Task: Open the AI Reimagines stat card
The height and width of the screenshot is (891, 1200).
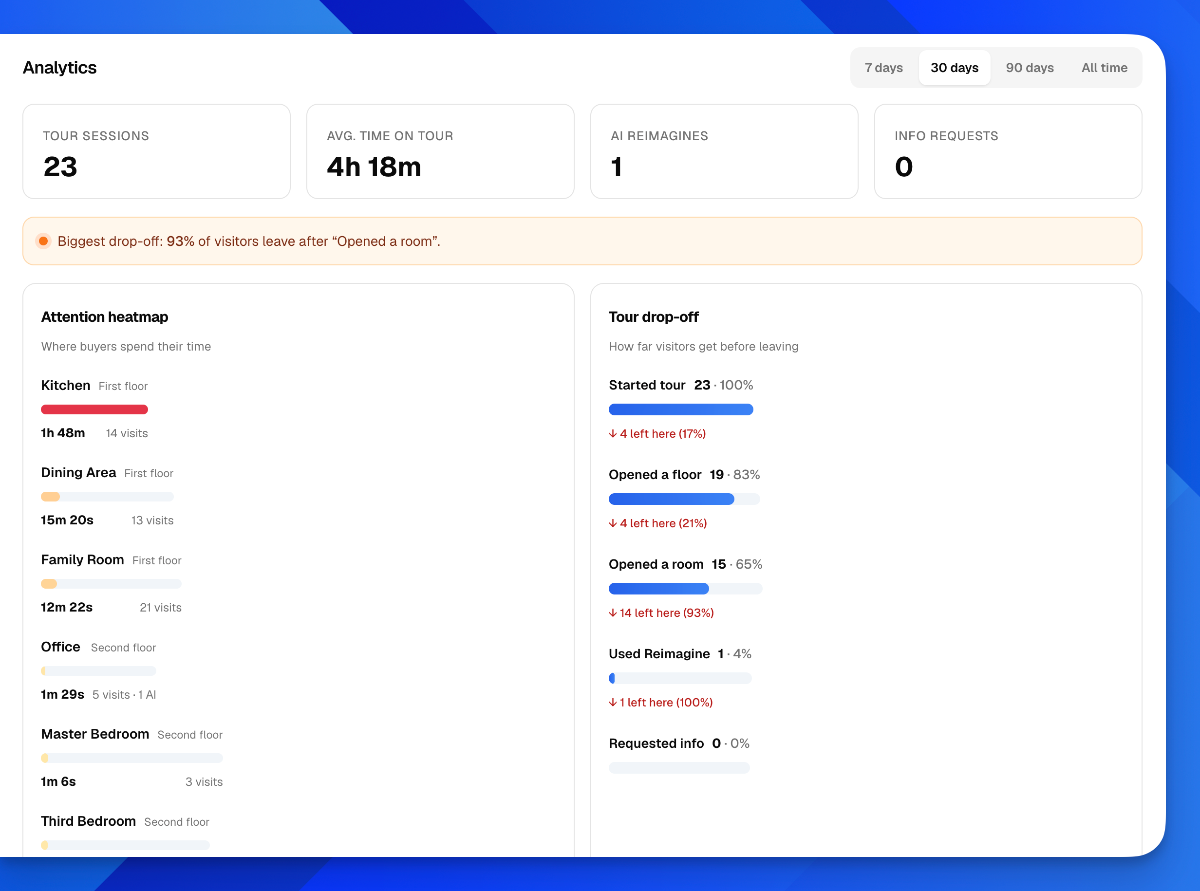Action: (725, 152)
